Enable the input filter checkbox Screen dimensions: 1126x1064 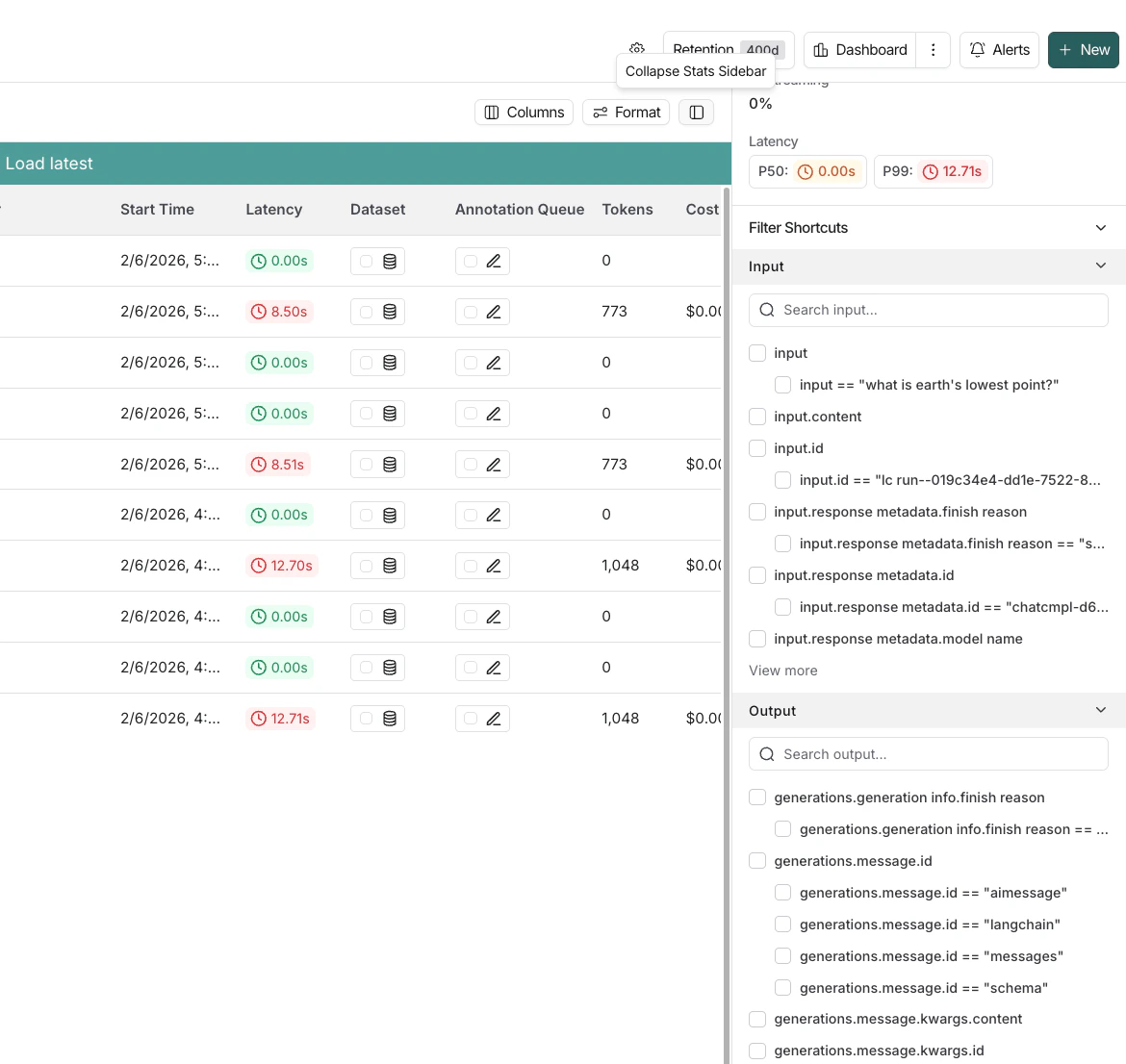[x=757, y=353]
